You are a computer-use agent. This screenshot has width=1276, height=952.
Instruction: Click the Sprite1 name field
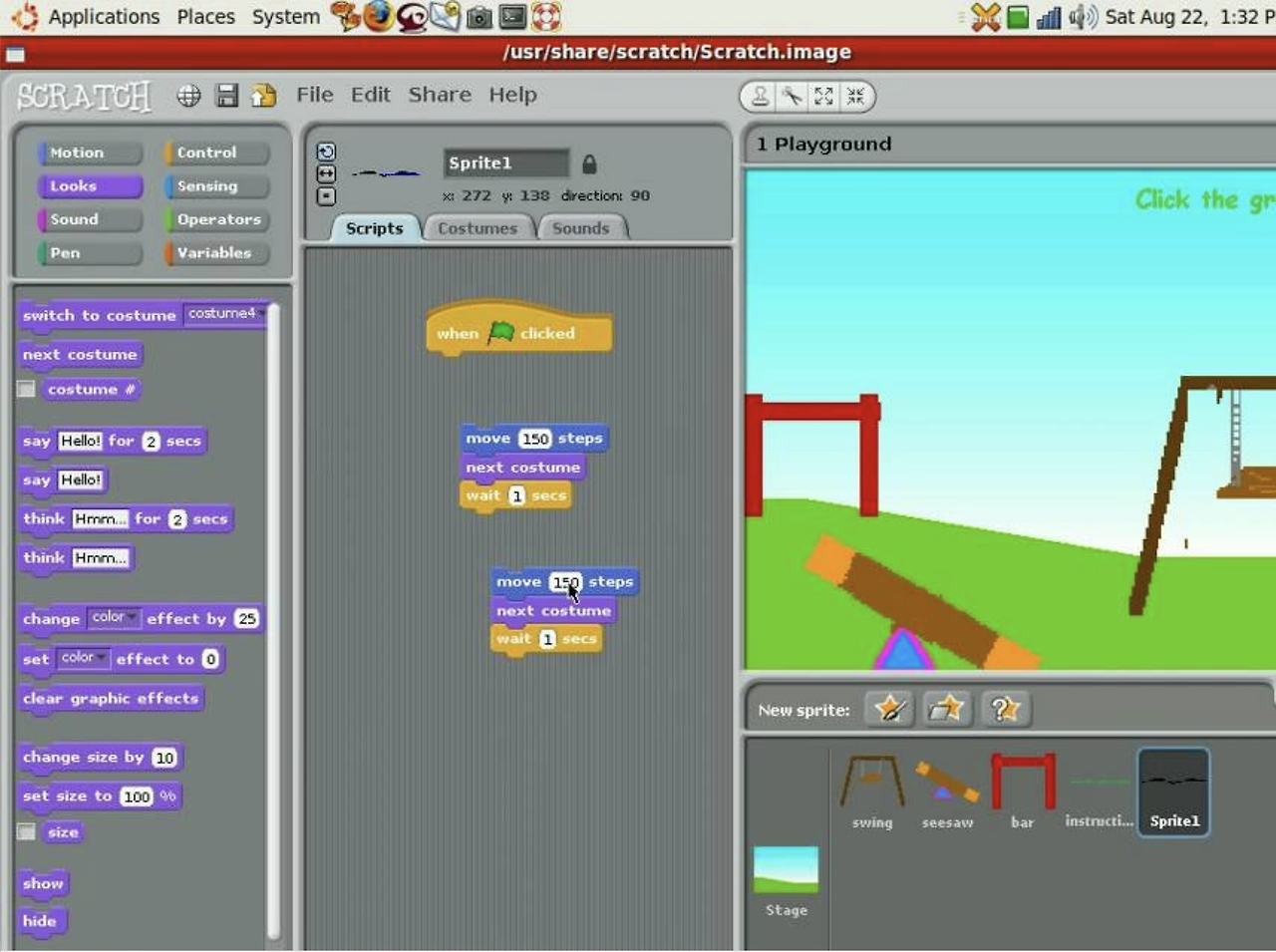point(506,162)
